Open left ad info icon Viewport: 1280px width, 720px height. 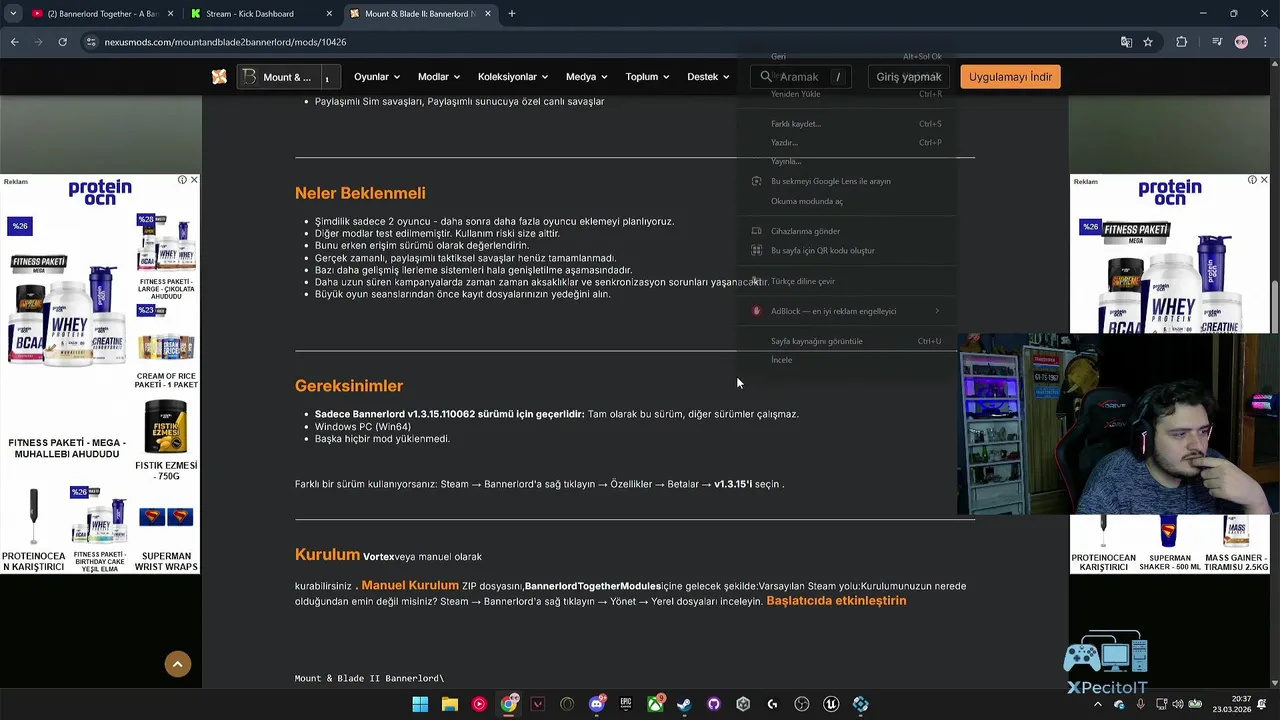click(182, 180)
